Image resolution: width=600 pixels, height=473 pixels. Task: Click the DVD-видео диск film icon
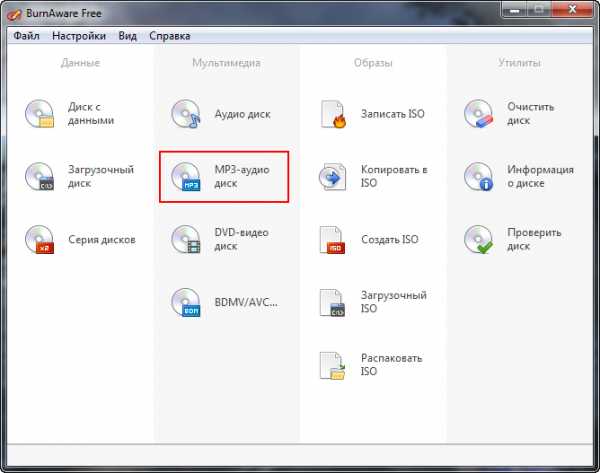tap(186, 240)
